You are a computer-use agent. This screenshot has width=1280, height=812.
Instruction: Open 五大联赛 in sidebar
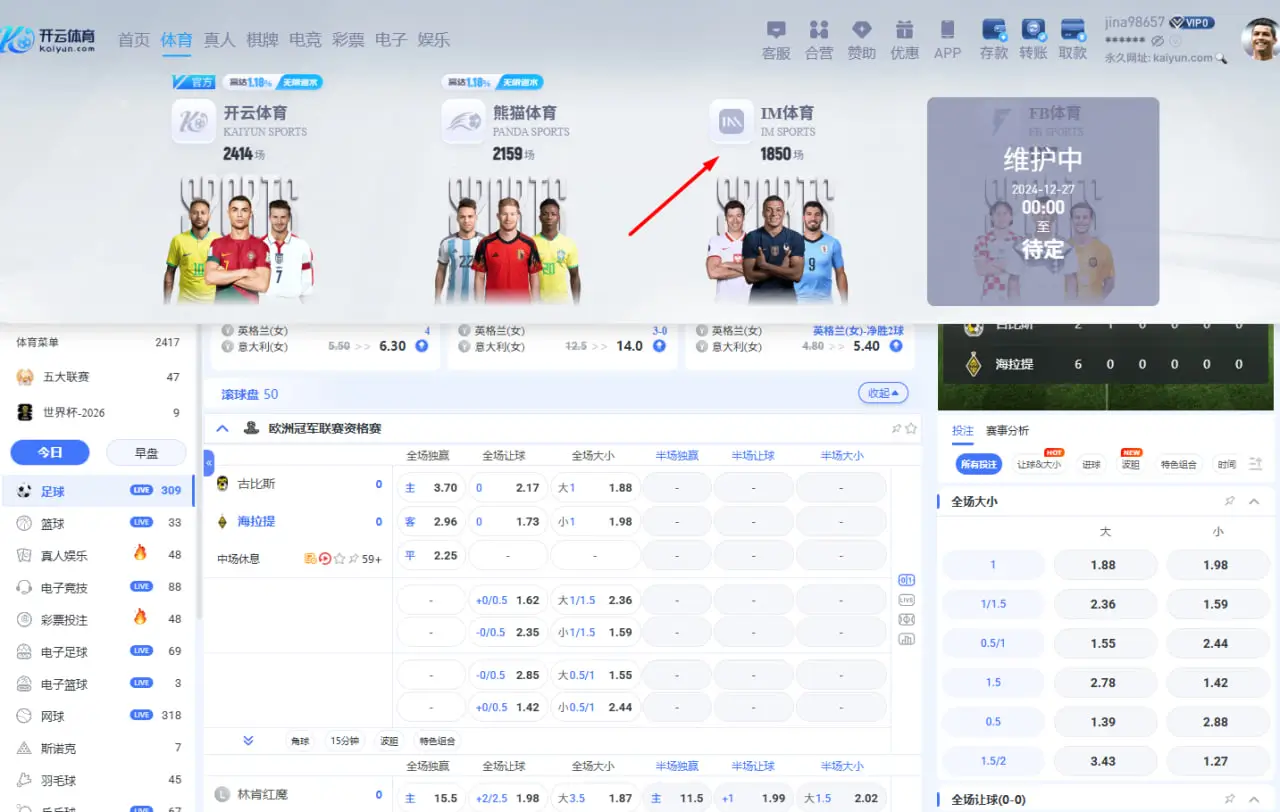pyautogui.click(x=98, y=377)
